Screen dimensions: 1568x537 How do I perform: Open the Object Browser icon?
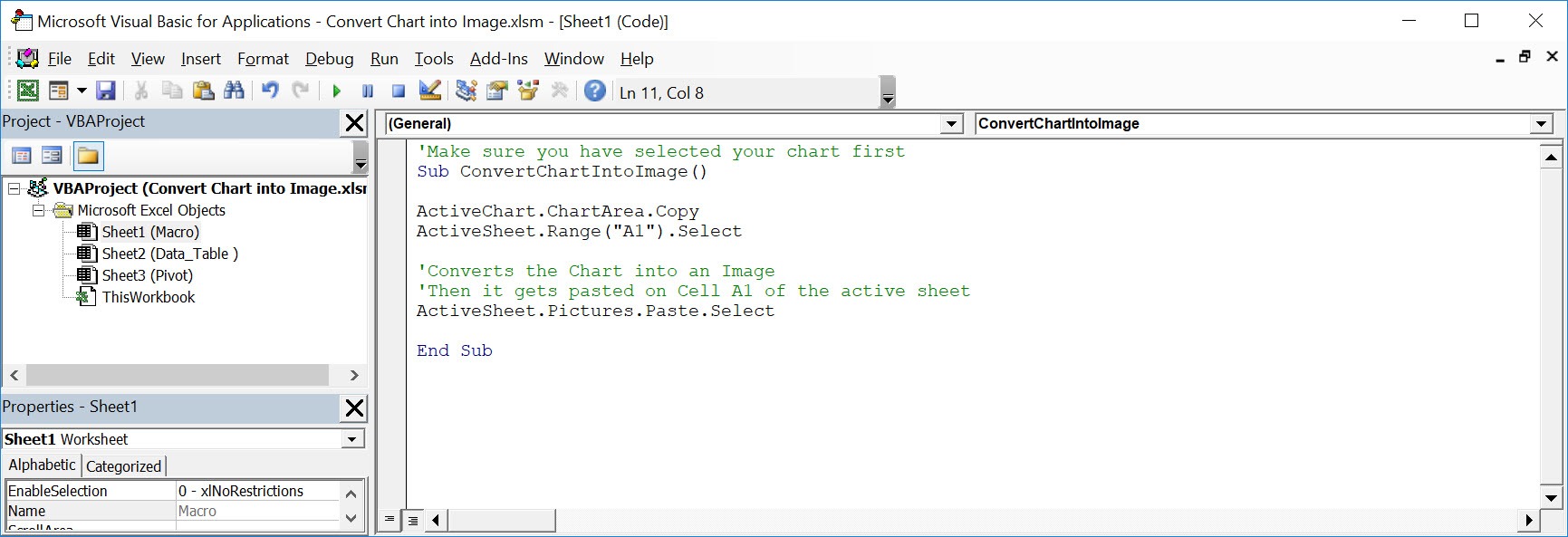[528, 91]
